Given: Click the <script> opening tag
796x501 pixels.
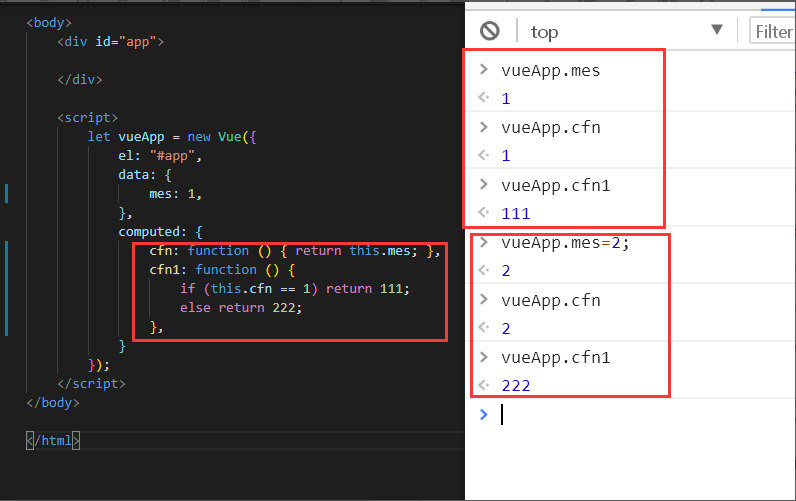Looking at the screenshot, I should (87, 118).
